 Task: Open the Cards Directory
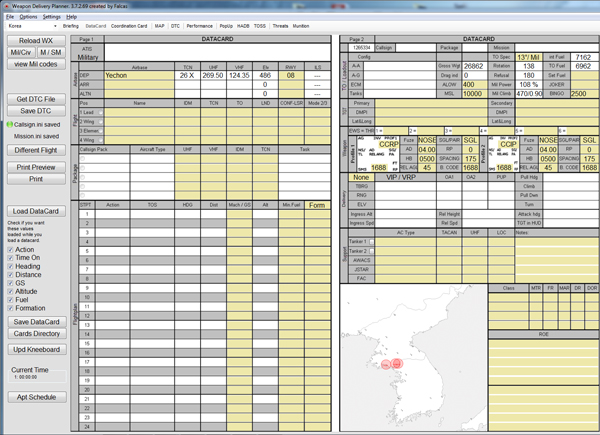point(37,334)
